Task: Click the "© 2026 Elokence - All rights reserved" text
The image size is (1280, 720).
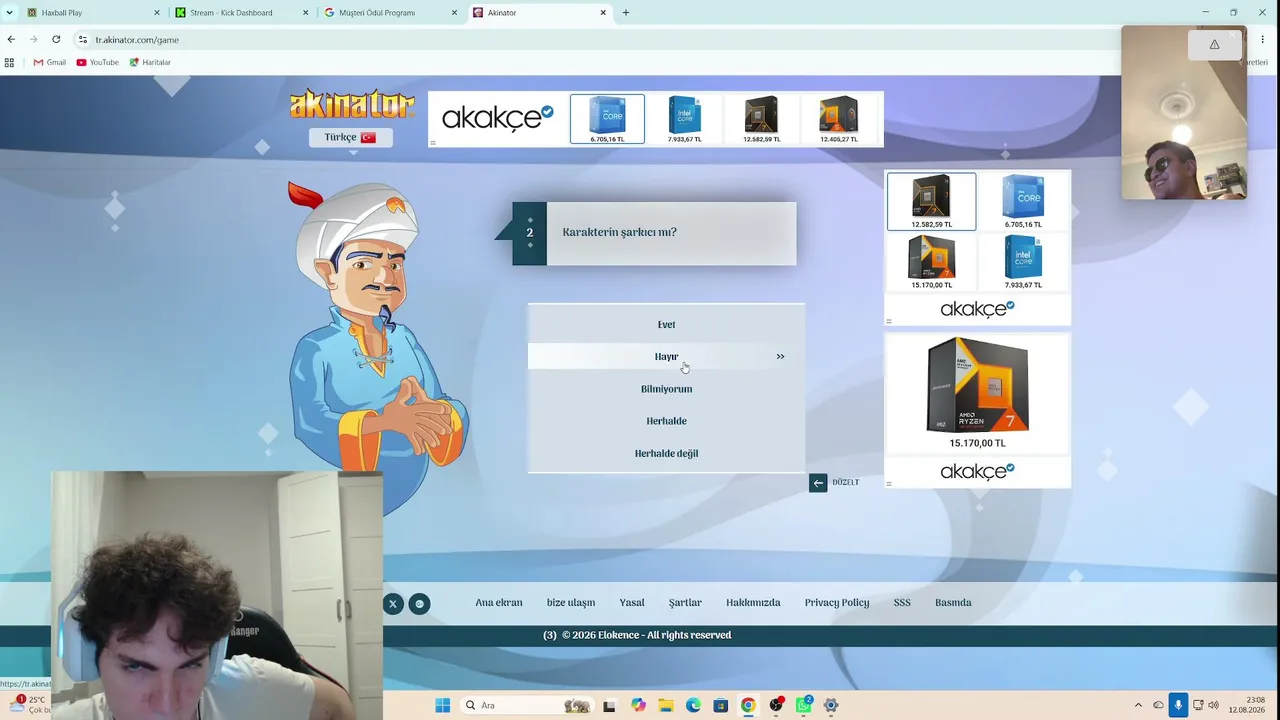Action: click(646, 635)
